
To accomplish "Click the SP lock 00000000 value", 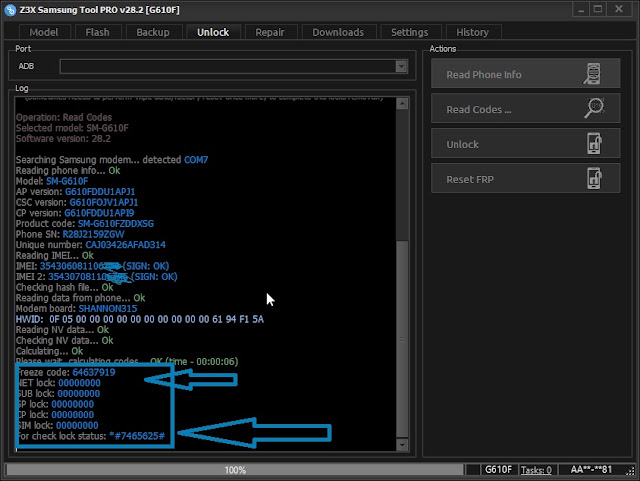I will pos(73,404).
